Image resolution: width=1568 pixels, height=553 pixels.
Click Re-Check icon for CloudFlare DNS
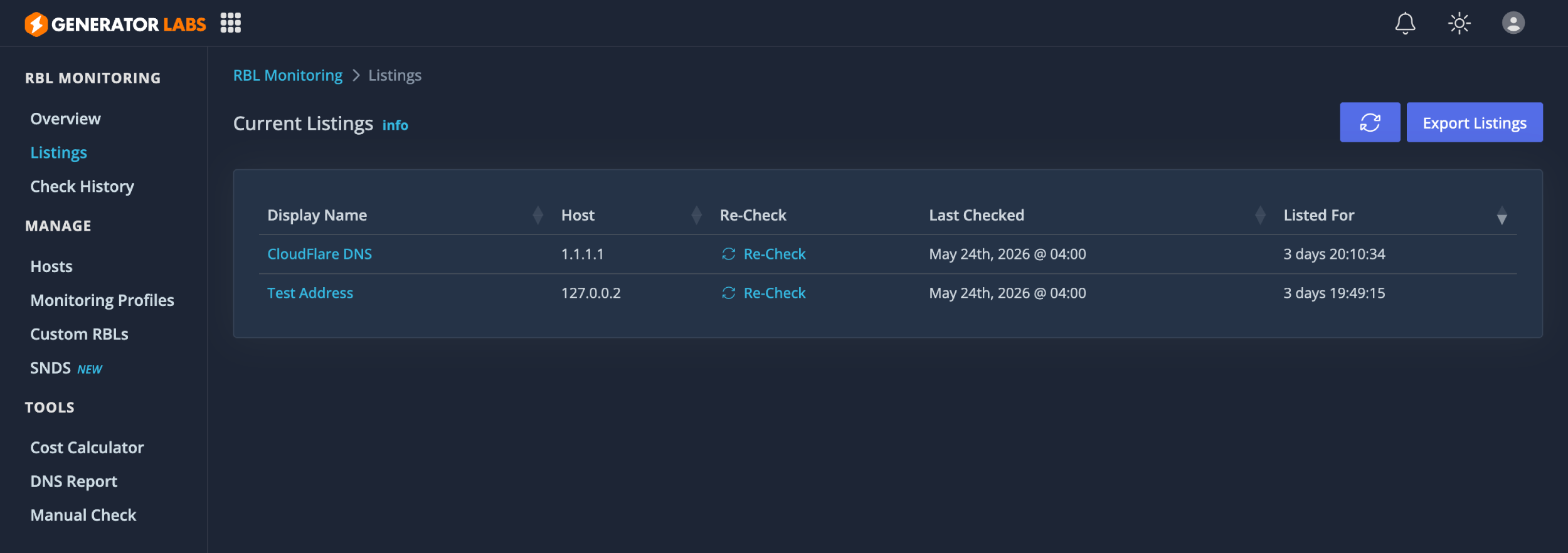point(728,254)
